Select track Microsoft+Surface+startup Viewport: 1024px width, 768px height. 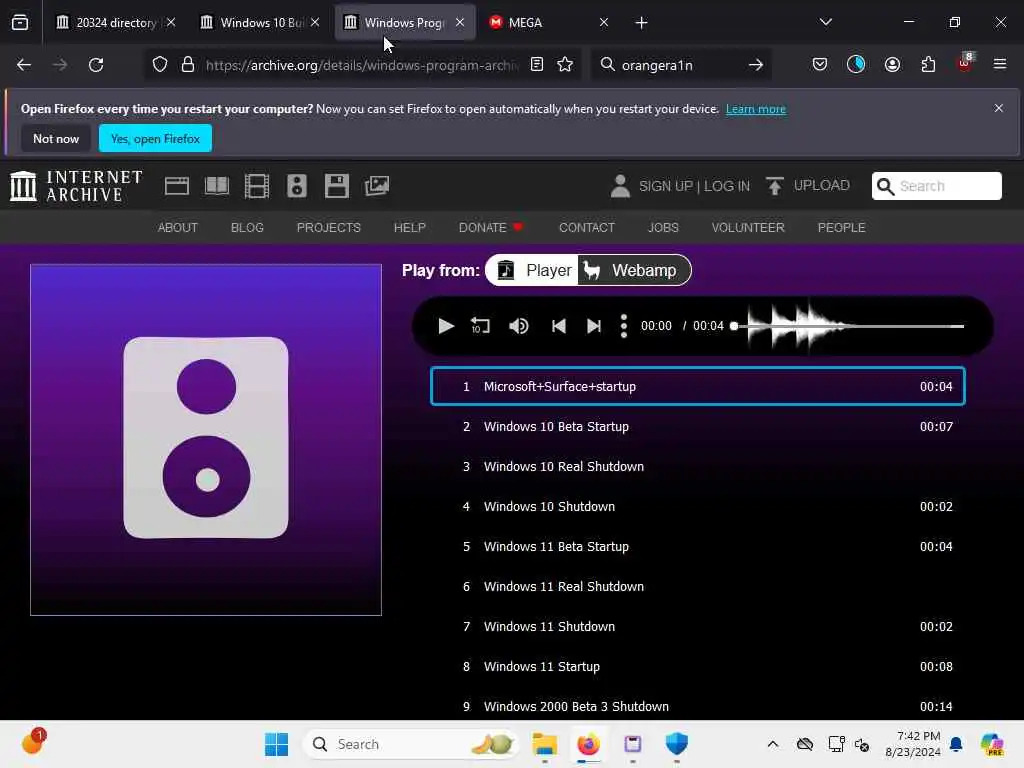pos(697,387)
